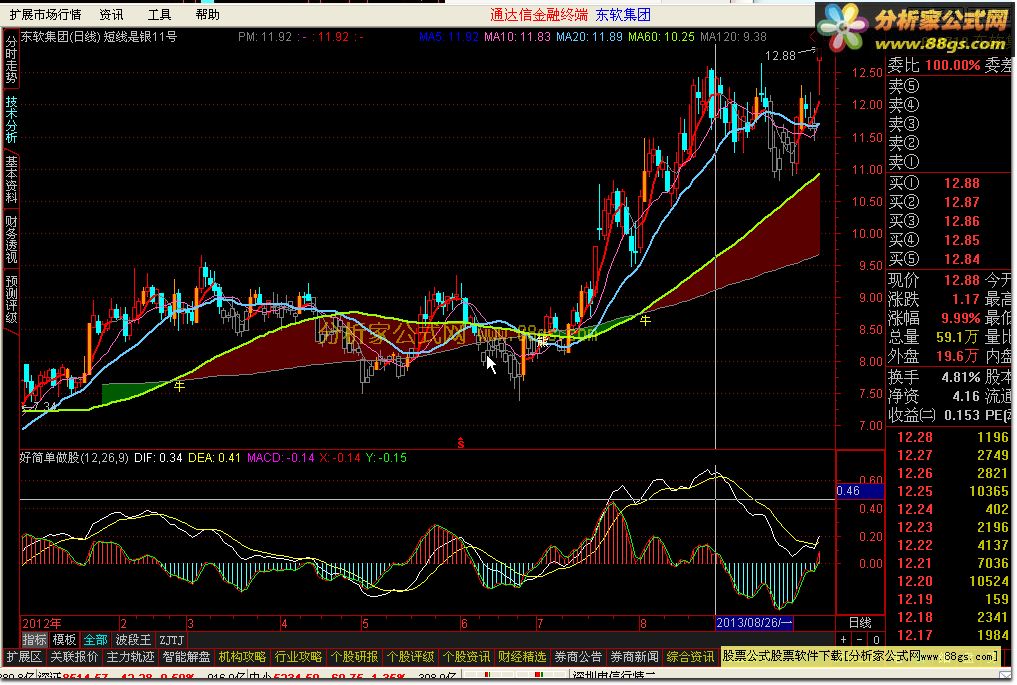Image resolution: width=1017 pixels, height=685 pixels.
Task: Open 个股研报 info tab
Action: tap(354, 656)
